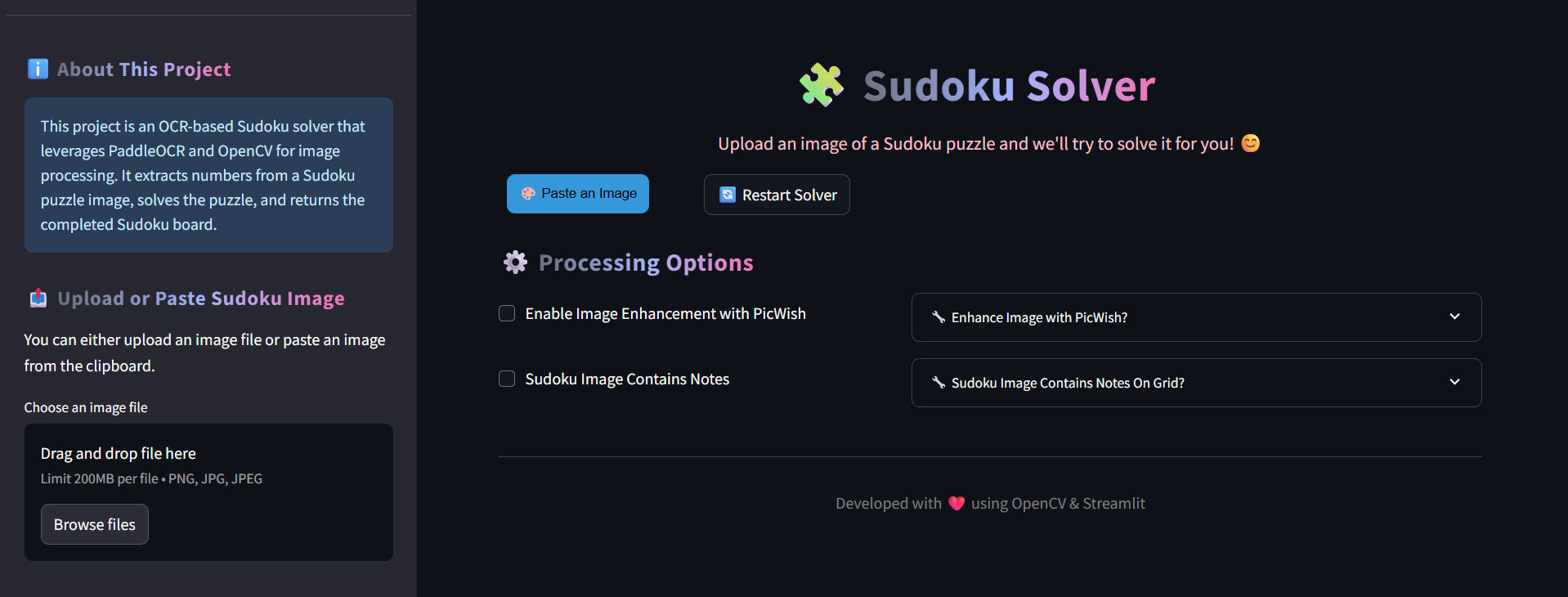Click the info icon beside About This Project
The height and width of the screenshot is (597, 1568).
tap(38, 69)
